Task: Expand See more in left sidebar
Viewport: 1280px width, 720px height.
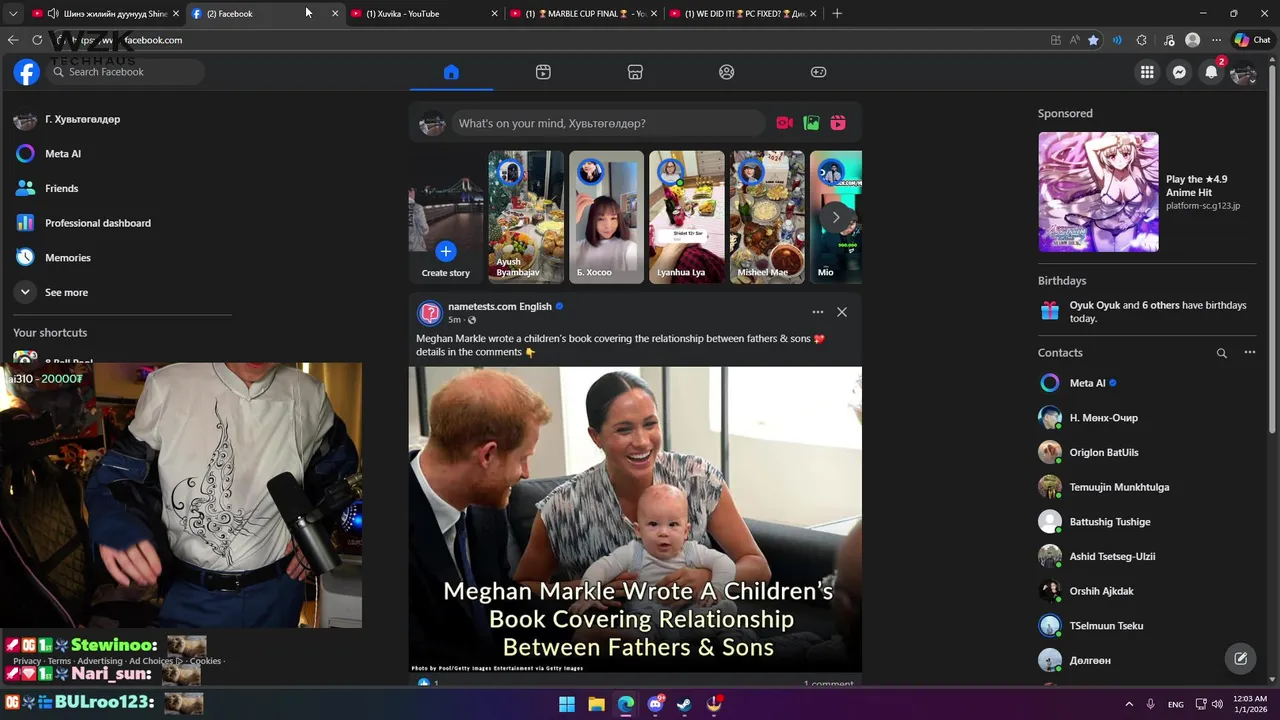Action: point(120,292)
